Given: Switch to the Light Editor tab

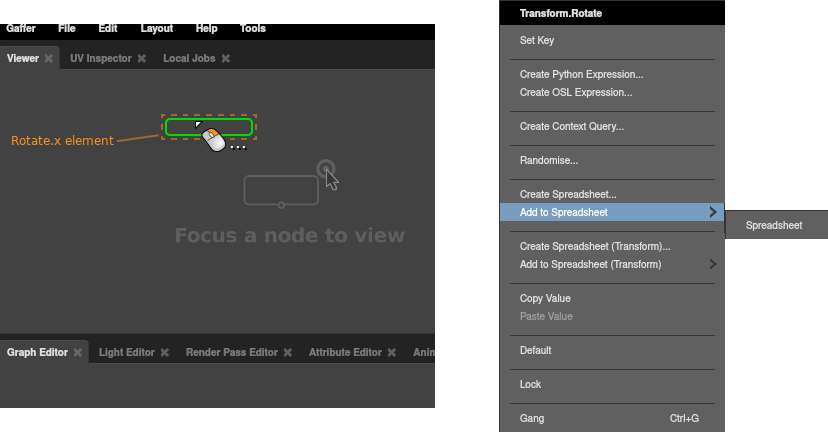Looking at the screenshot, I should click(126, 353).
